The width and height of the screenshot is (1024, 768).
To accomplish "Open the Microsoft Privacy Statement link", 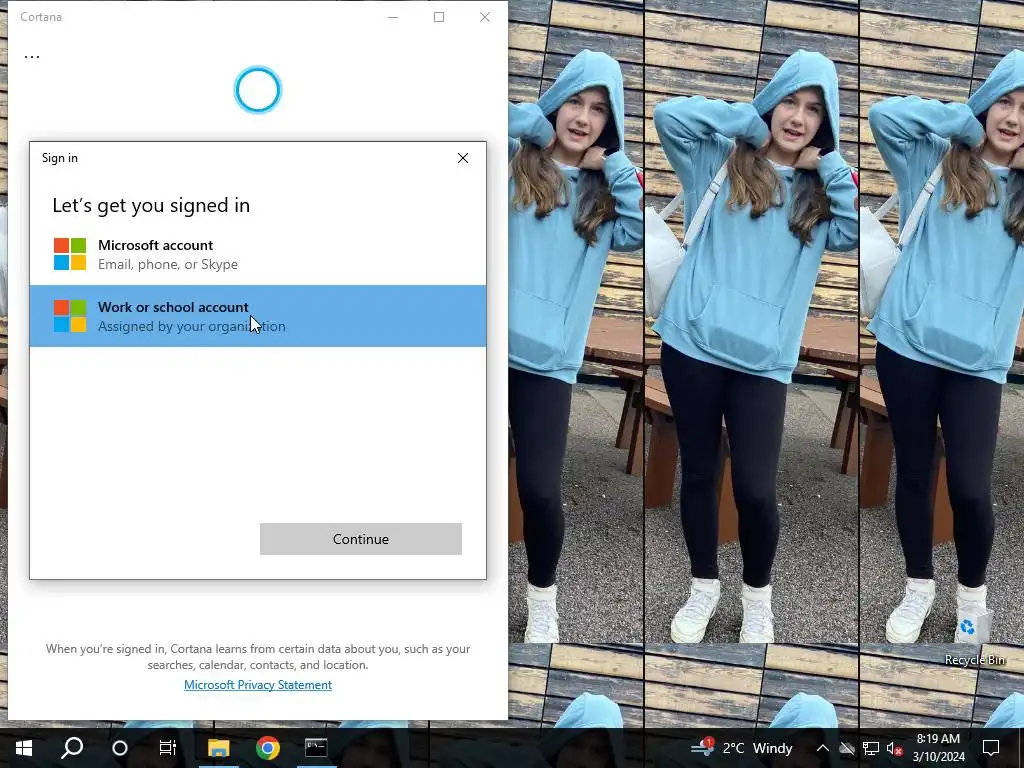I will tap(258, 684).
